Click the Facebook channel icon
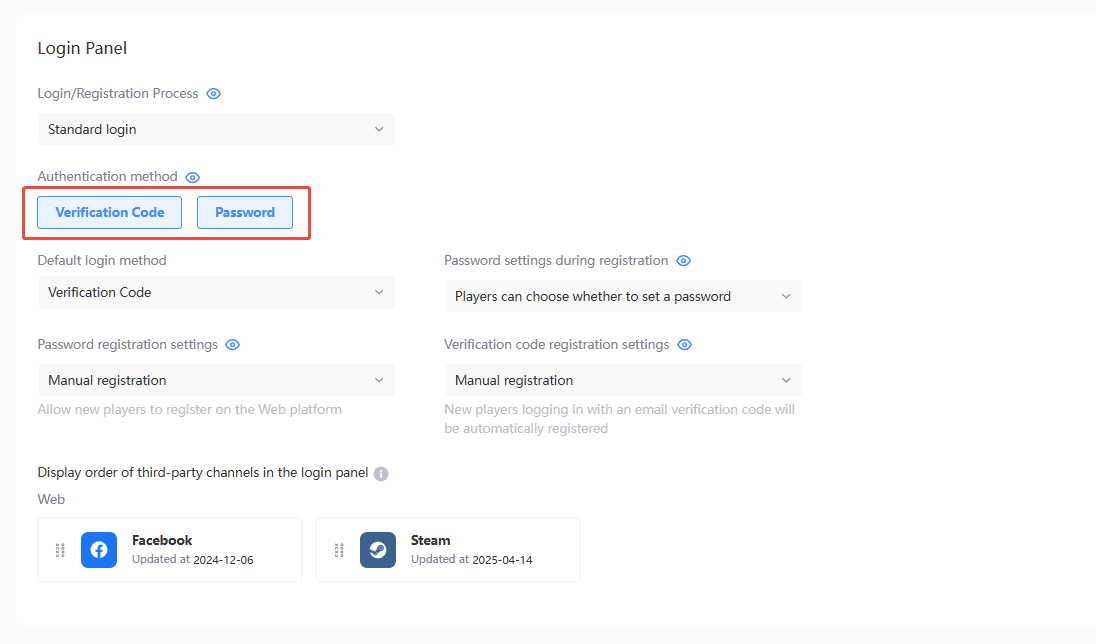The width and height of the screenshot is (1096, 644). click(x=98, y=549)
